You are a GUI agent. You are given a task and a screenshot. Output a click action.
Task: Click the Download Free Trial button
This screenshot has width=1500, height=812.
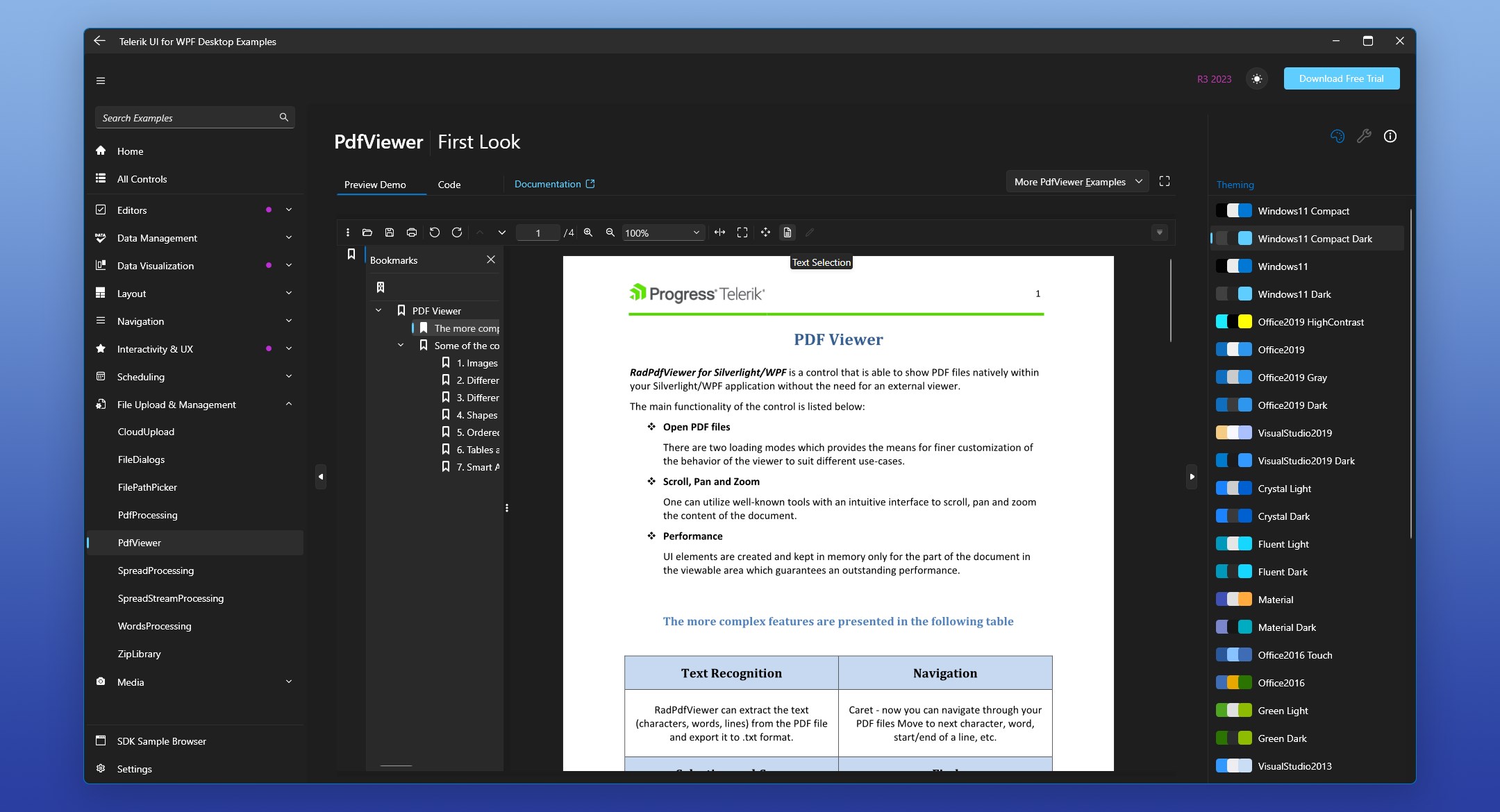[x=1341, y=78]
